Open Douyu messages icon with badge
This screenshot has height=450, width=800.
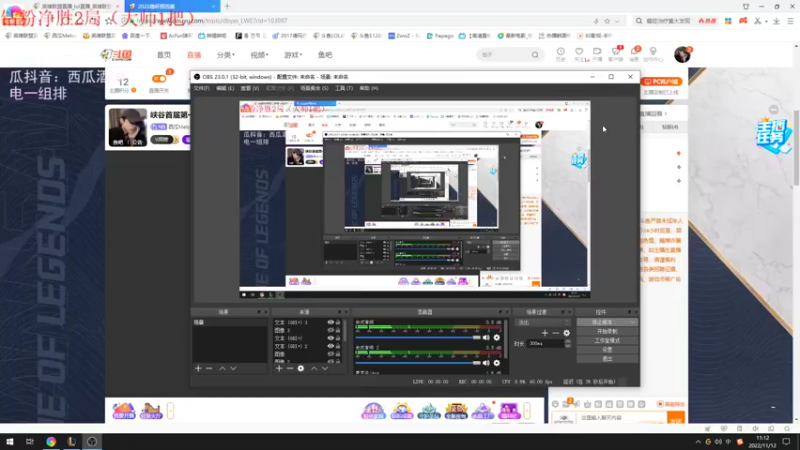(x=634, y=52)
